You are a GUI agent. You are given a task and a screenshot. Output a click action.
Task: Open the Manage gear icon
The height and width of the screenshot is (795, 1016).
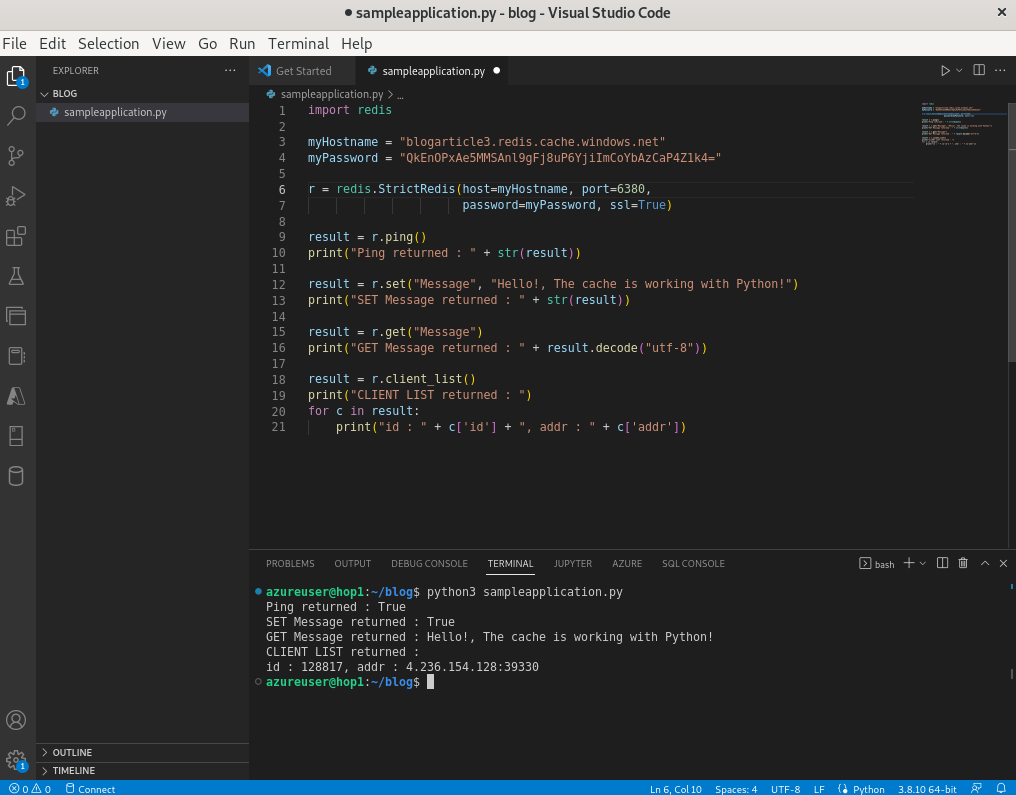pos(16,759)
